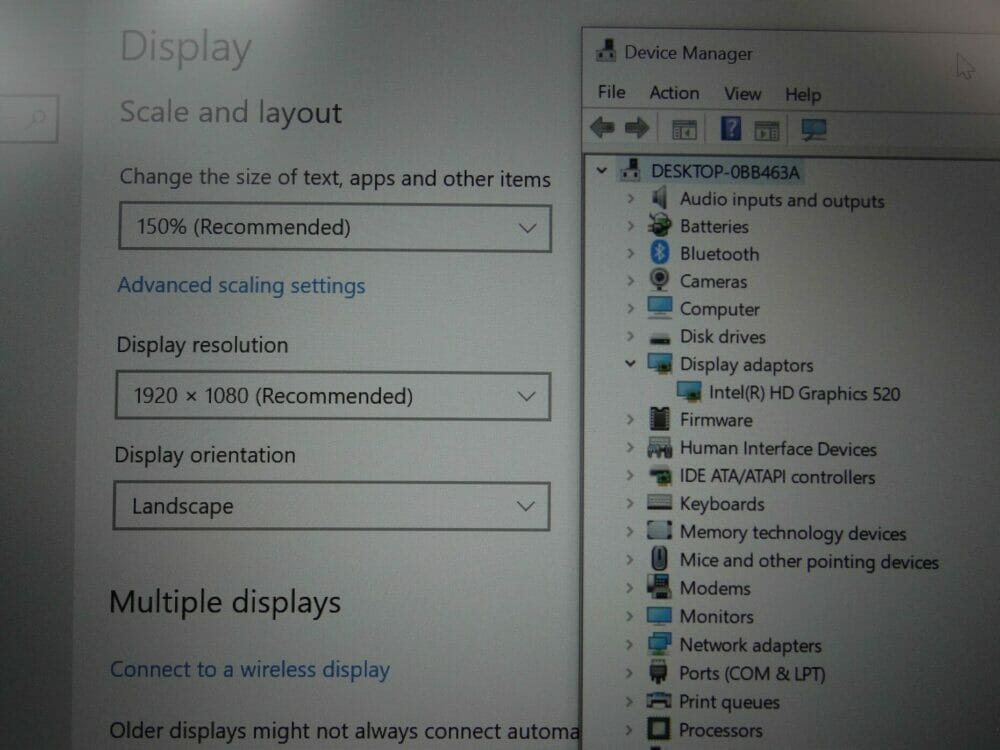Expand the Memory technology devices node
The width and height of the screenshot is (1000, 750).
(x=629, y=531)
